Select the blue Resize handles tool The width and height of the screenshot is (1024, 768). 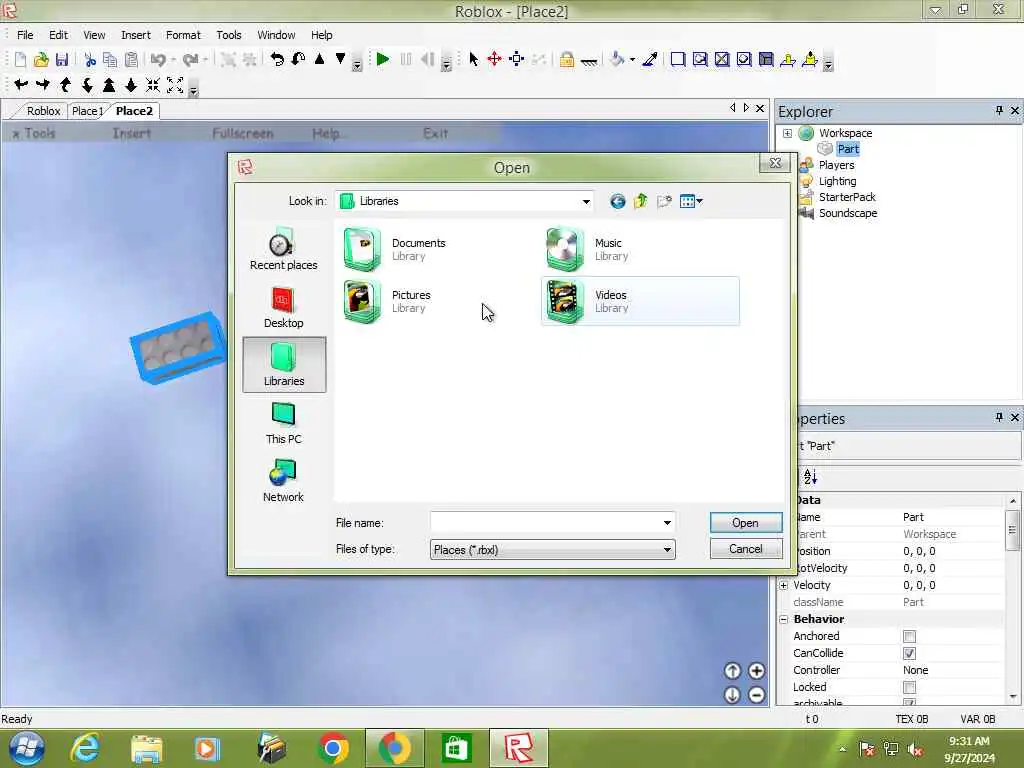[x=517, y=59]
